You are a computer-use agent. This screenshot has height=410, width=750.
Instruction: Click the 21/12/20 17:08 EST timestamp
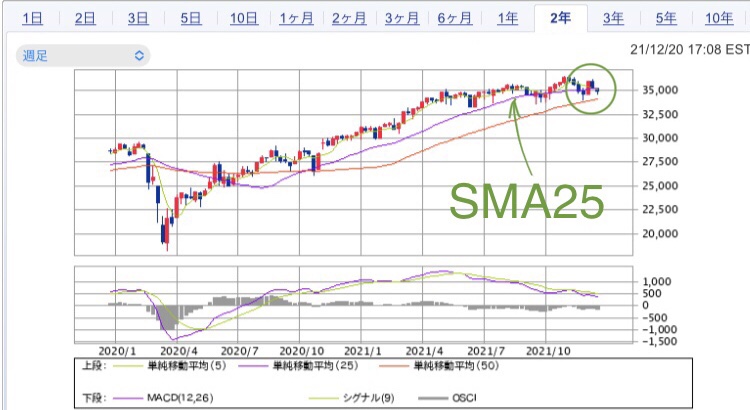pyautogui.click(x=690, y=49)
